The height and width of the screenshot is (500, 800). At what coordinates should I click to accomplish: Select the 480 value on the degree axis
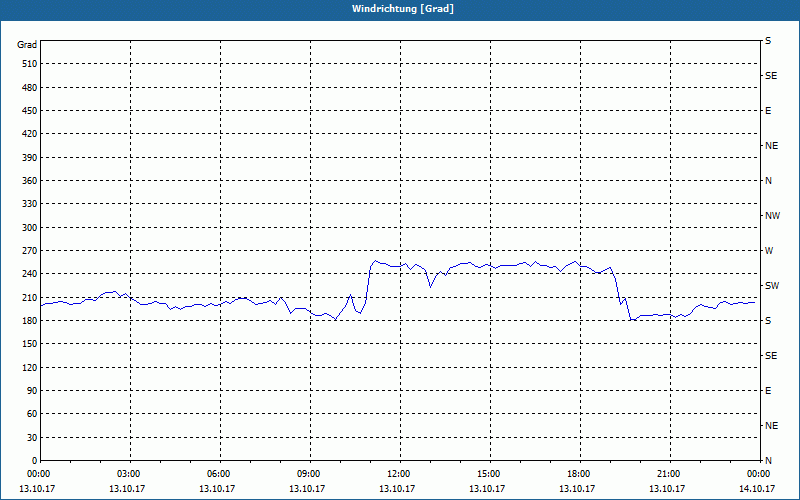30,88
